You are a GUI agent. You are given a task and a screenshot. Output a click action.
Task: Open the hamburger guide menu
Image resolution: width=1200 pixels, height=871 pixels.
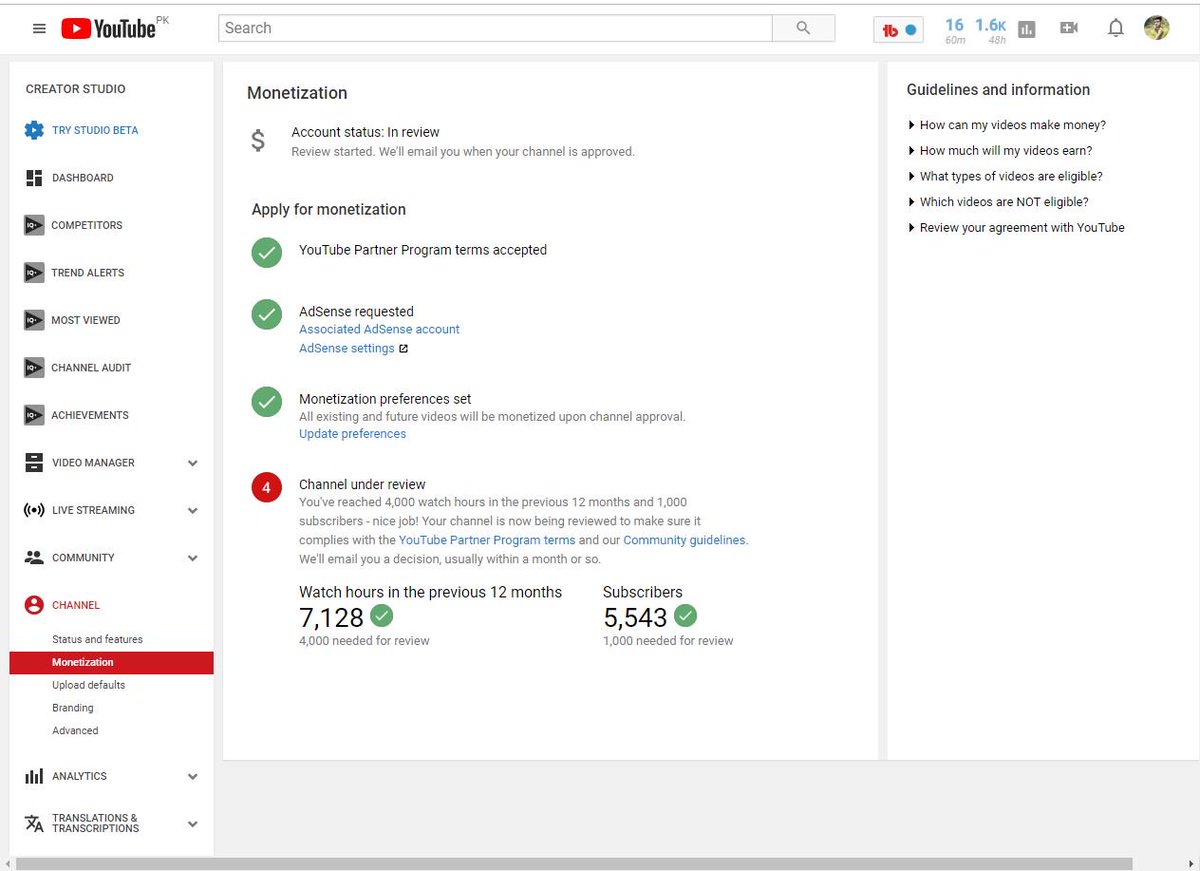click(x=39, y=29)
